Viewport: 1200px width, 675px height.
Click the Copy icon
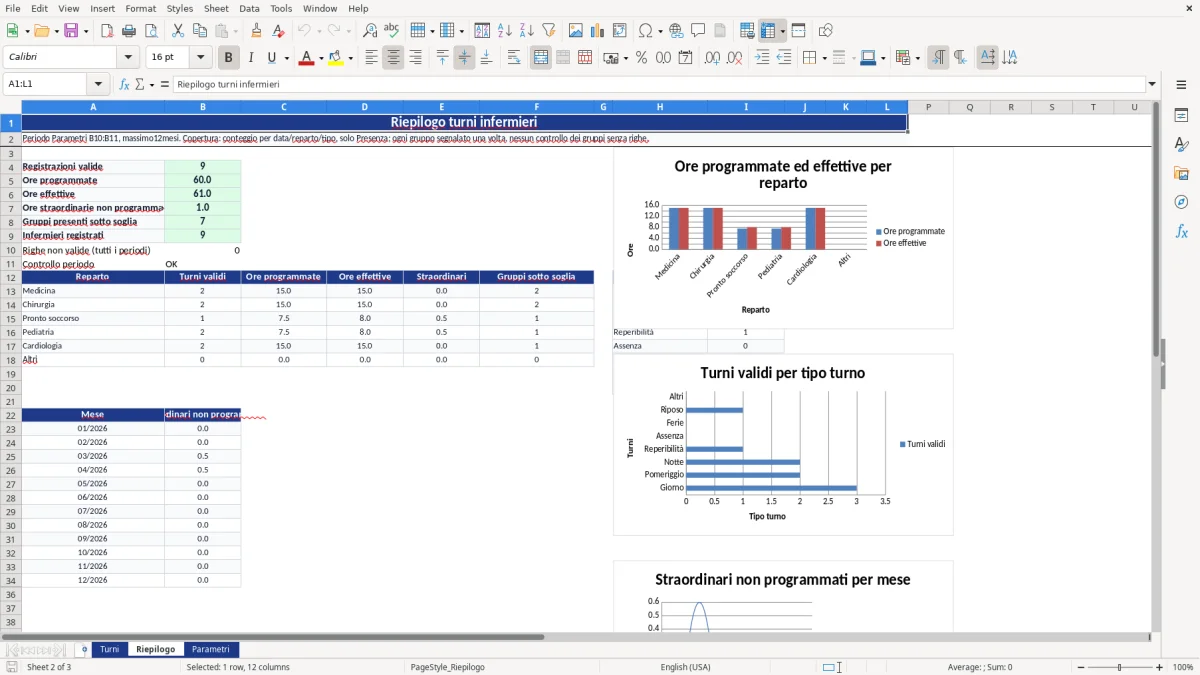click(x=200, y=31)
